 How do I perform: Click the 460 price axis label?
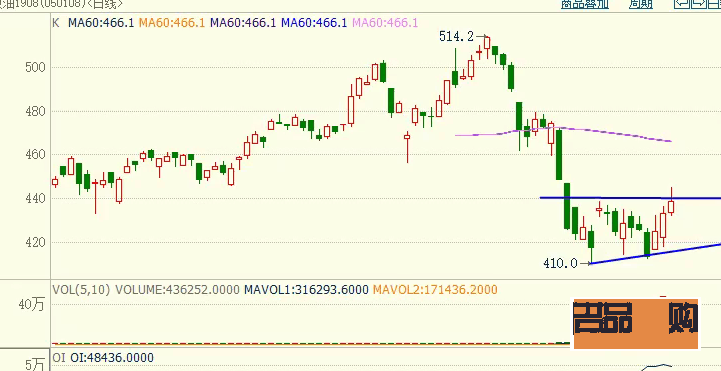35,155
